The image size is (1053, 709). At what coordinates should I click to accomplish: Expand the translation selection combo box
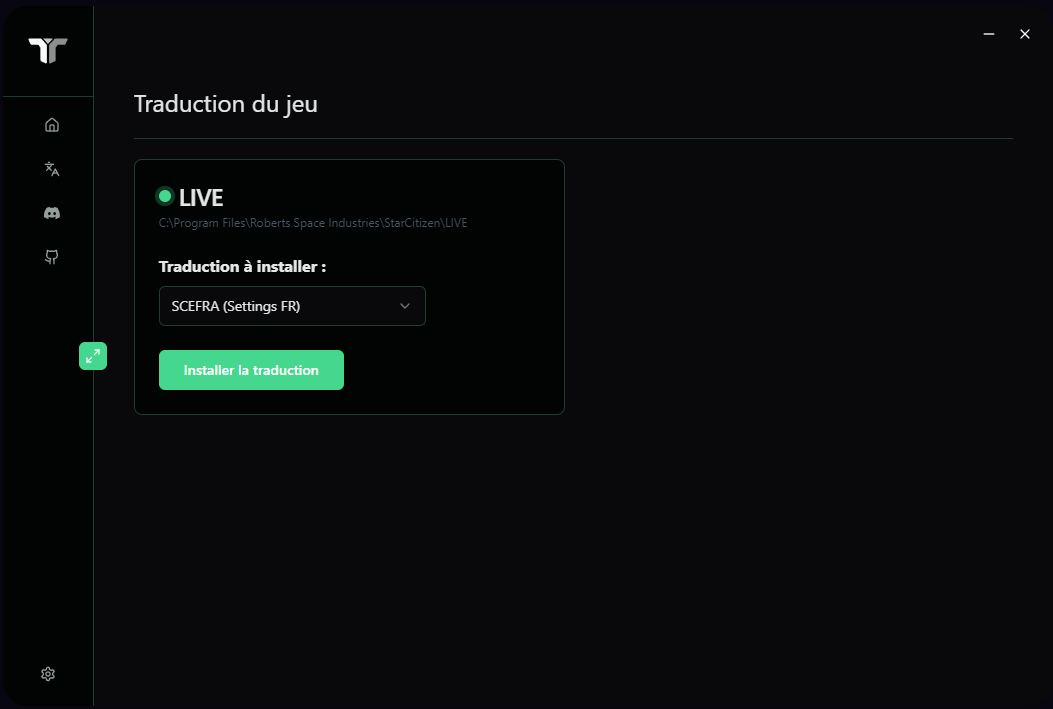tap(292, 306)
